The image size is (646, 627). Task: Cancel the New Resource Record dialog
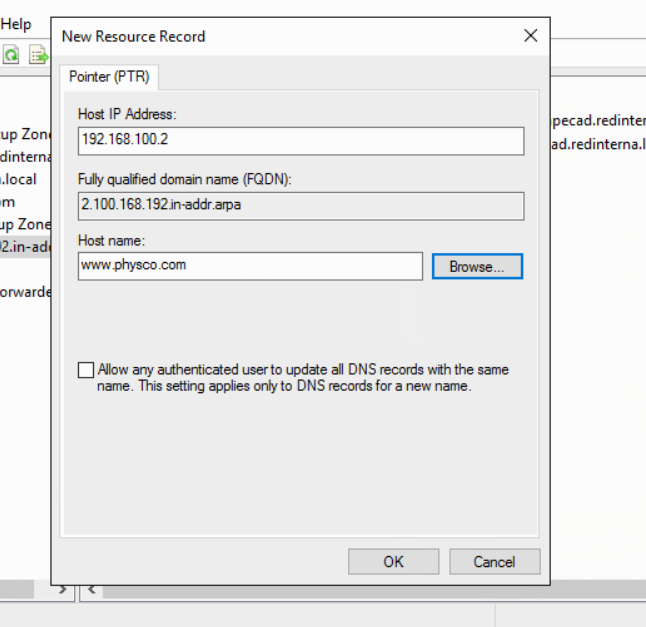click(494, 561)
